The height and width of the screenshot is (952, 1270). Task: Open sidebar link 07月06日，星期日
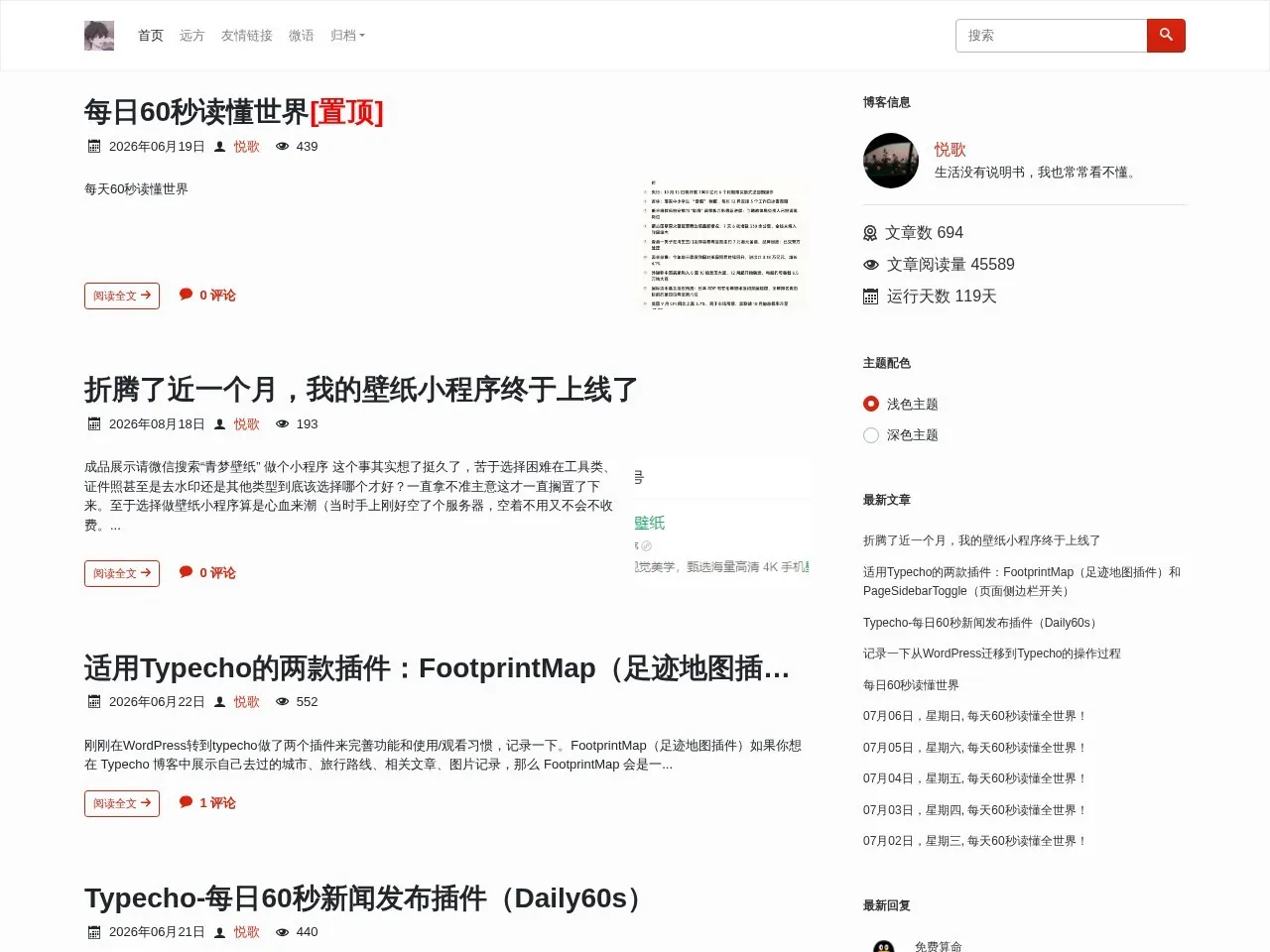975,716
